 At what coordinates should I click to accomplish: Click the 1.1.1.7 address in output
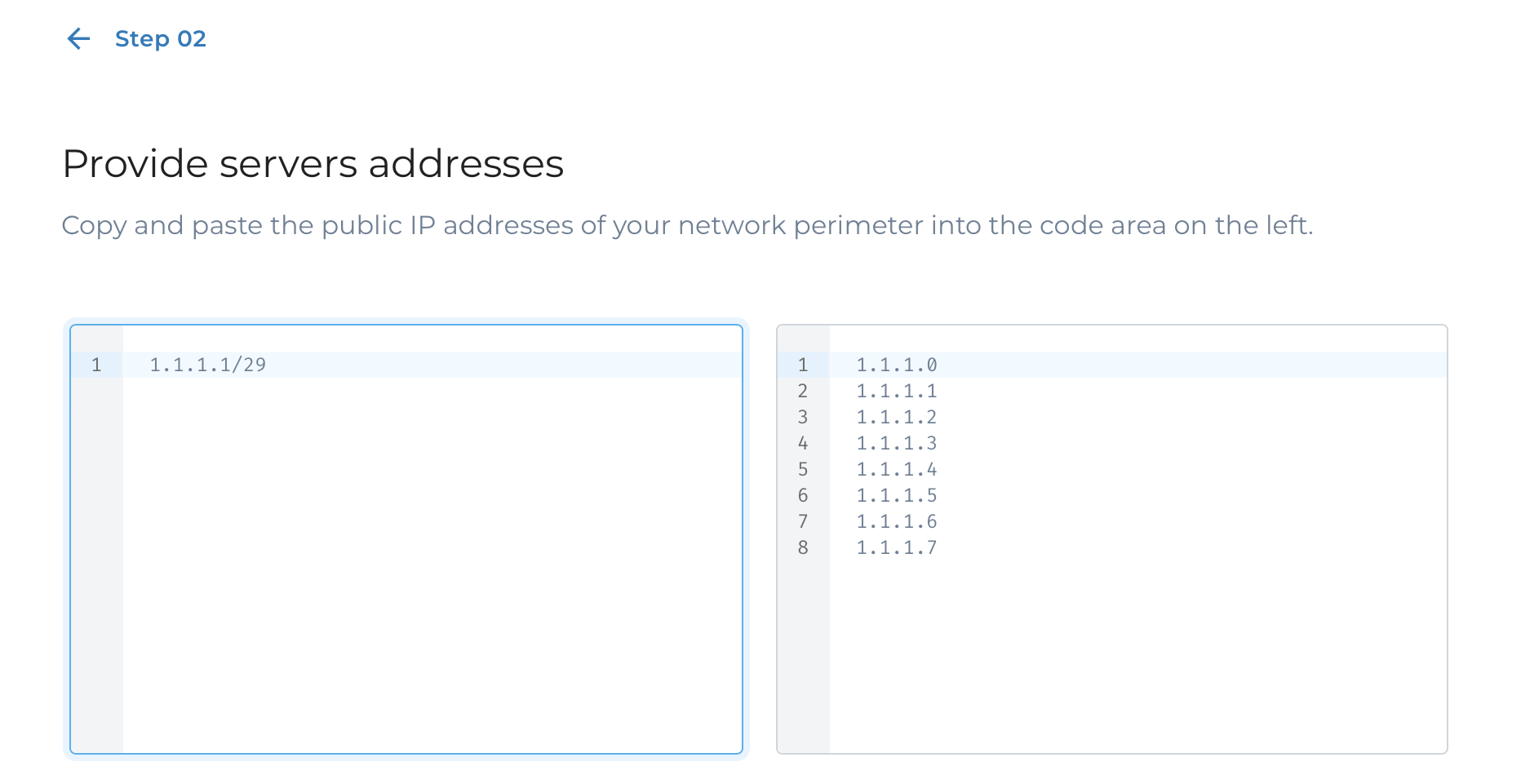896,547
